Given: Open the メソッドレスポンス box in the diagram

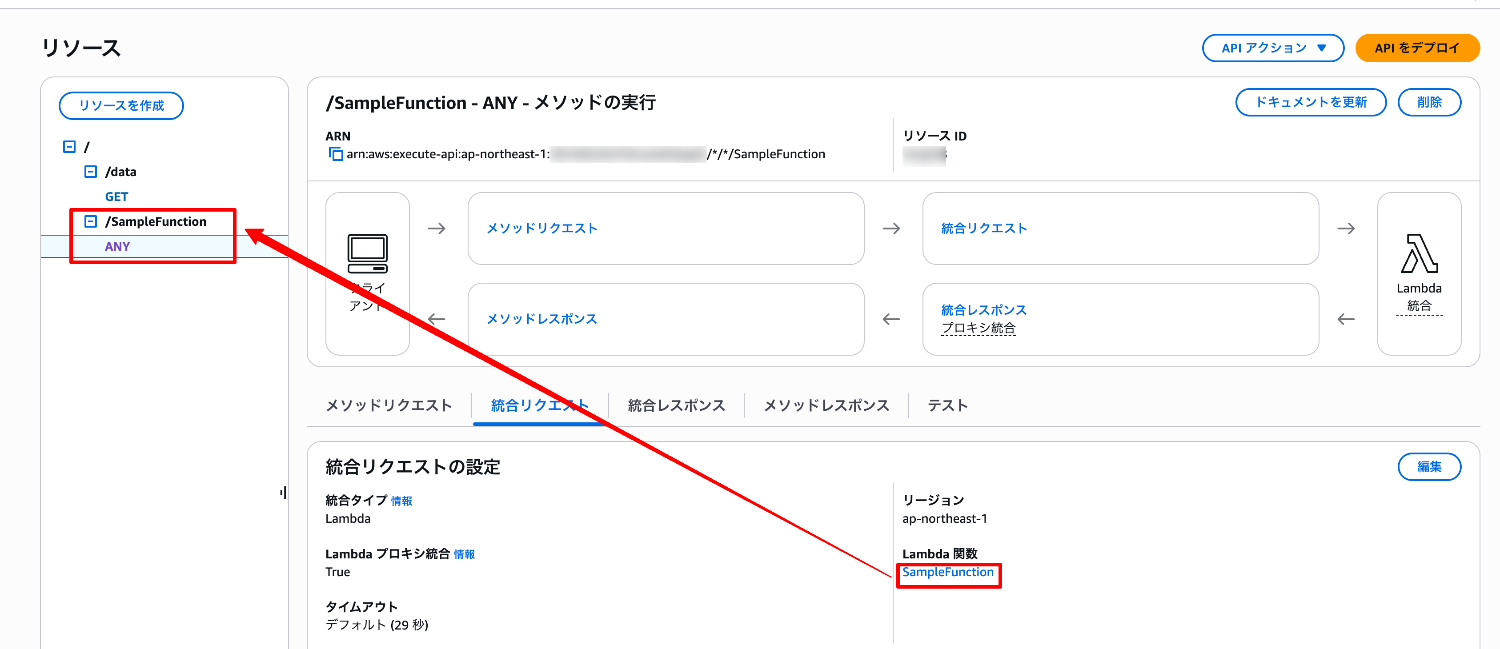Looking at the screenshot, I should (666, 319).
